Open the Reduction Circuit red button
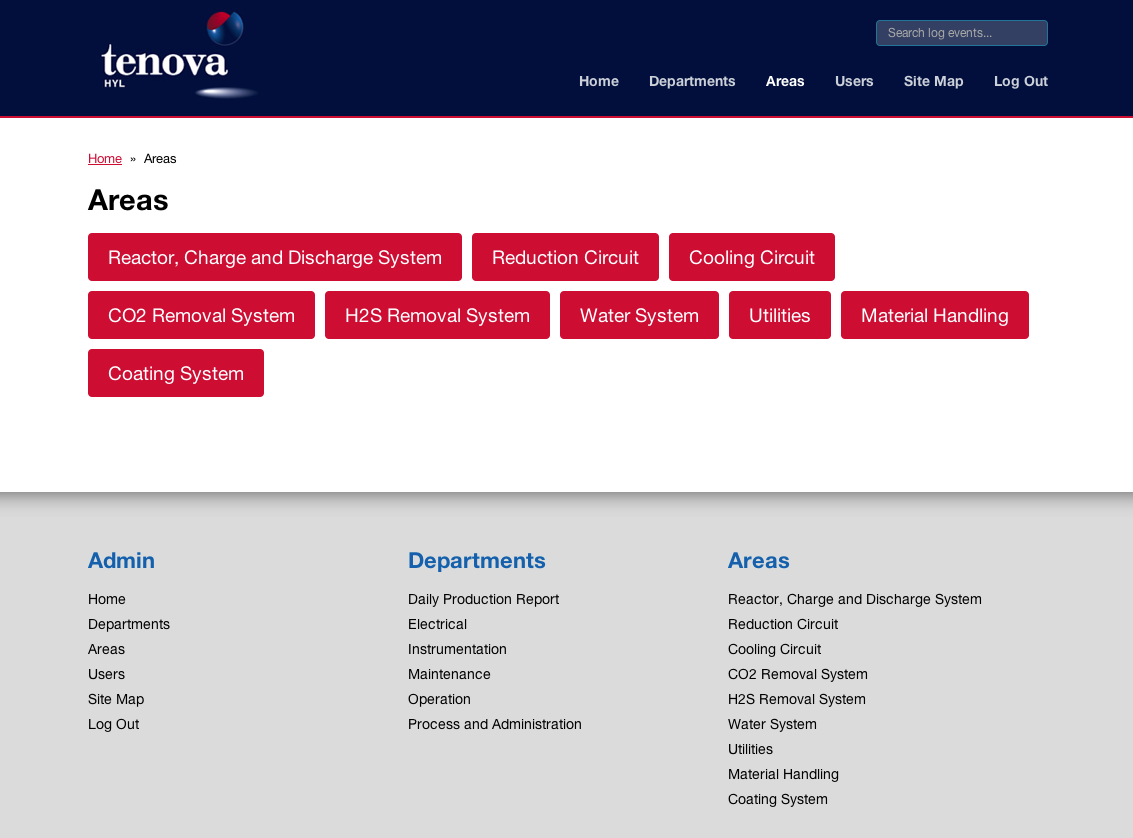 [x=565, y=257]
